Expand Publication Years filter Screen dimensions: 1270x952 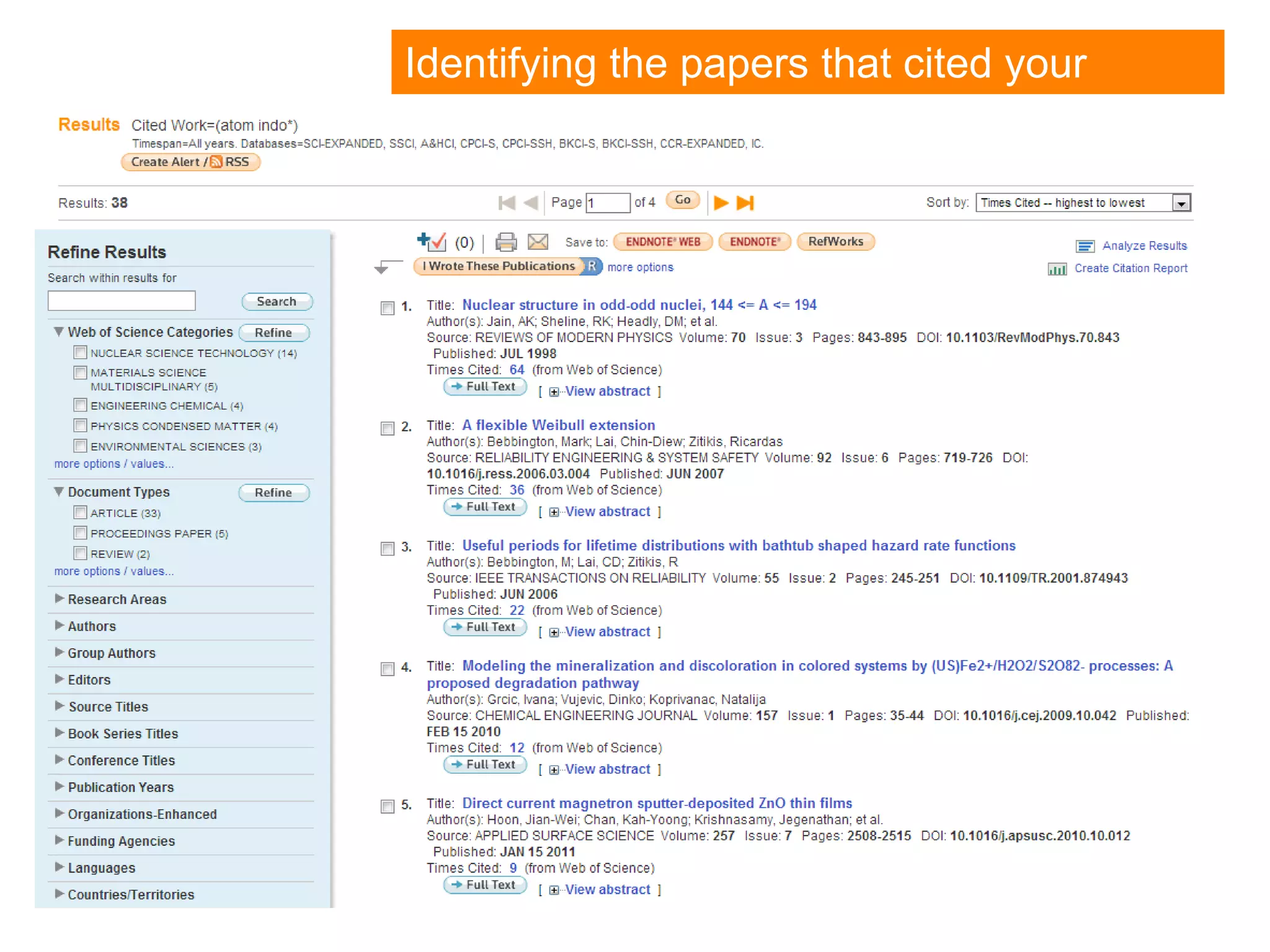[x=60, y=787]
